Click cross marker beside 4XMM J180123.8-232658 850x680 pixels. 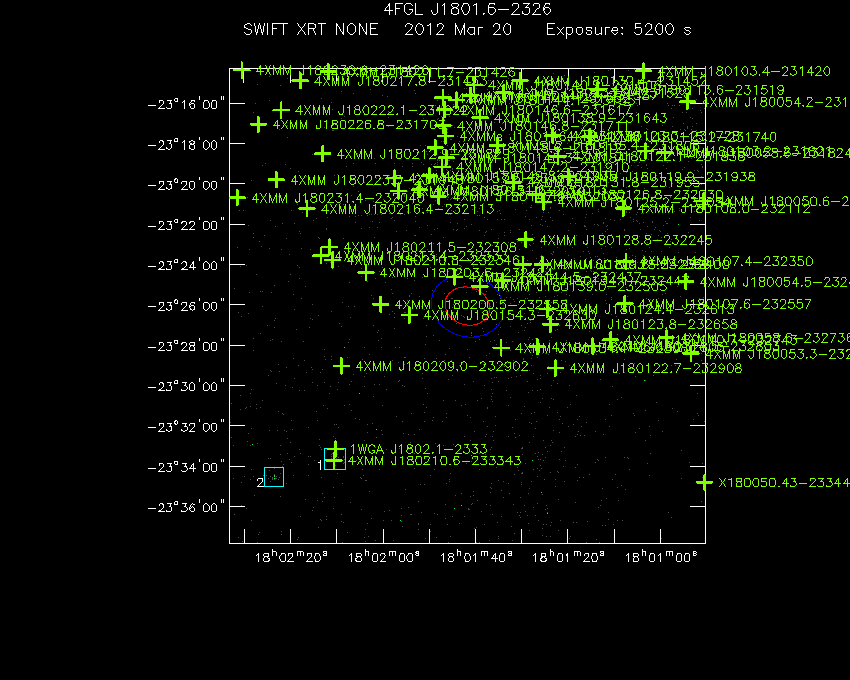tap(550, 324)
